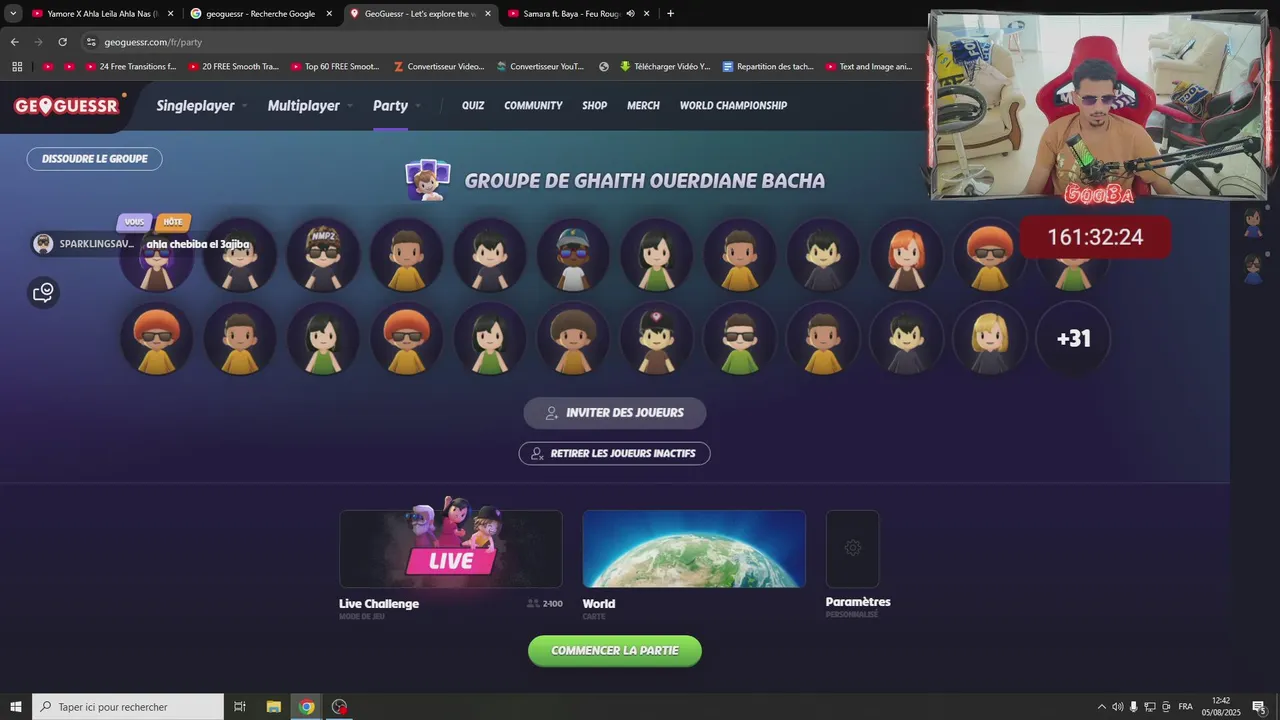The image size is (1280, 720).
Task: Open Convertisseur Video bookmark
Action: click(439, 67)
